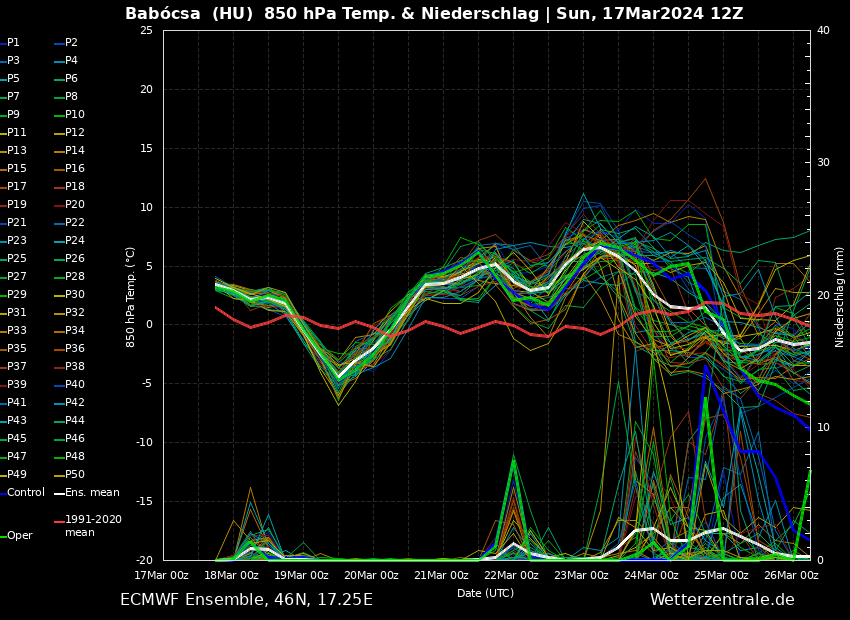Select the 1991-2020 mean legend entry
850x620 pixels.
click(92, 526)
